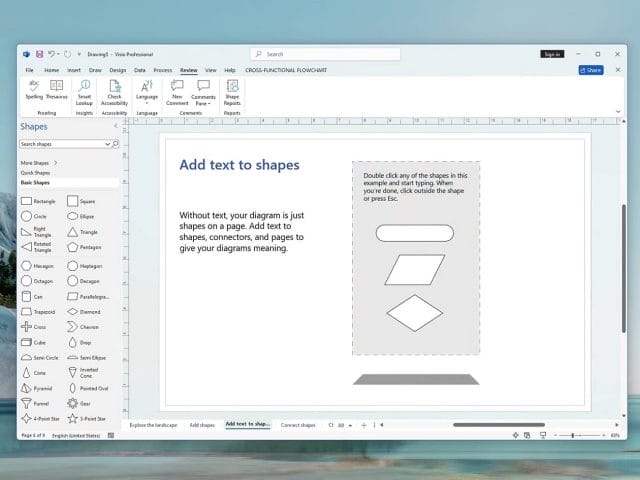Click the Smart Lookup icon
This screenshot has width=640, height=480.
(84, 91)
